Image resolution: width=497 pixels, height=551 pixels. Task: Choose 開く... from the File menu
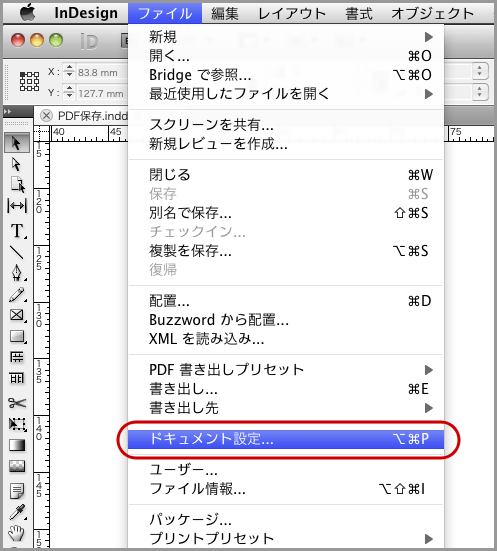pos(286,56)
